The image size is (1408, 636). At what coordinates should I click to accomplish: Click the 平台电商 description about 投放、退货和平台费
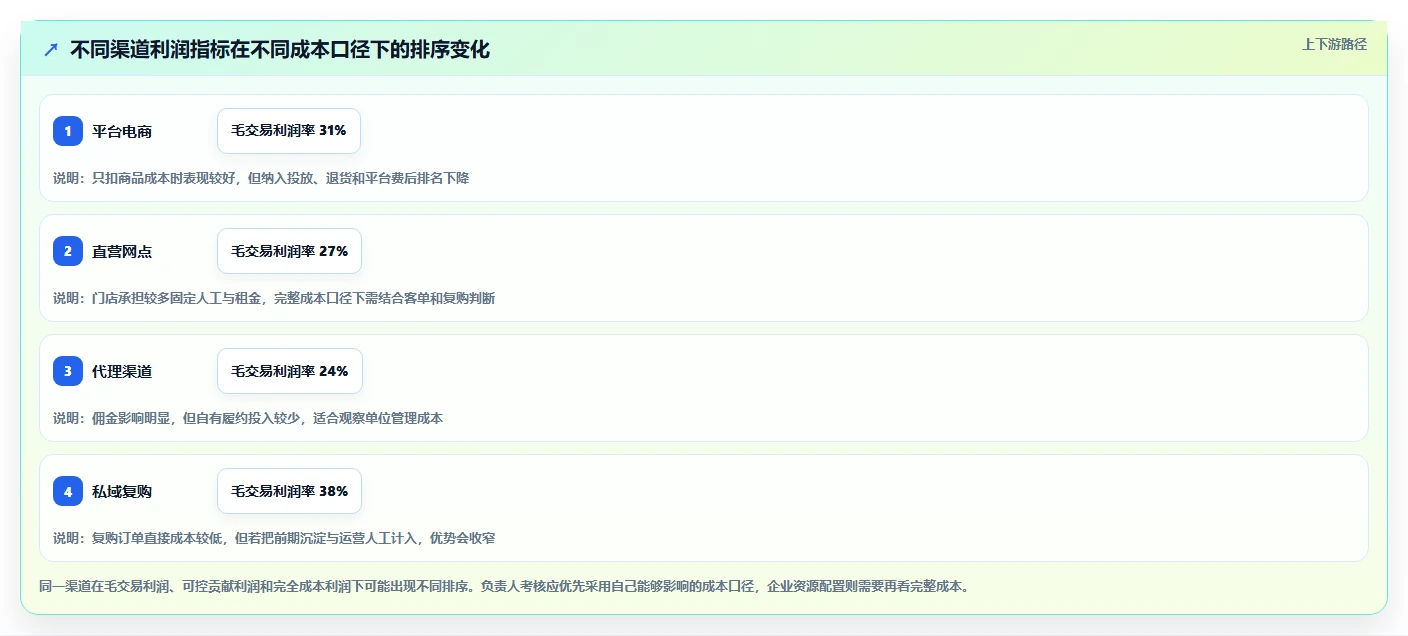261,178
